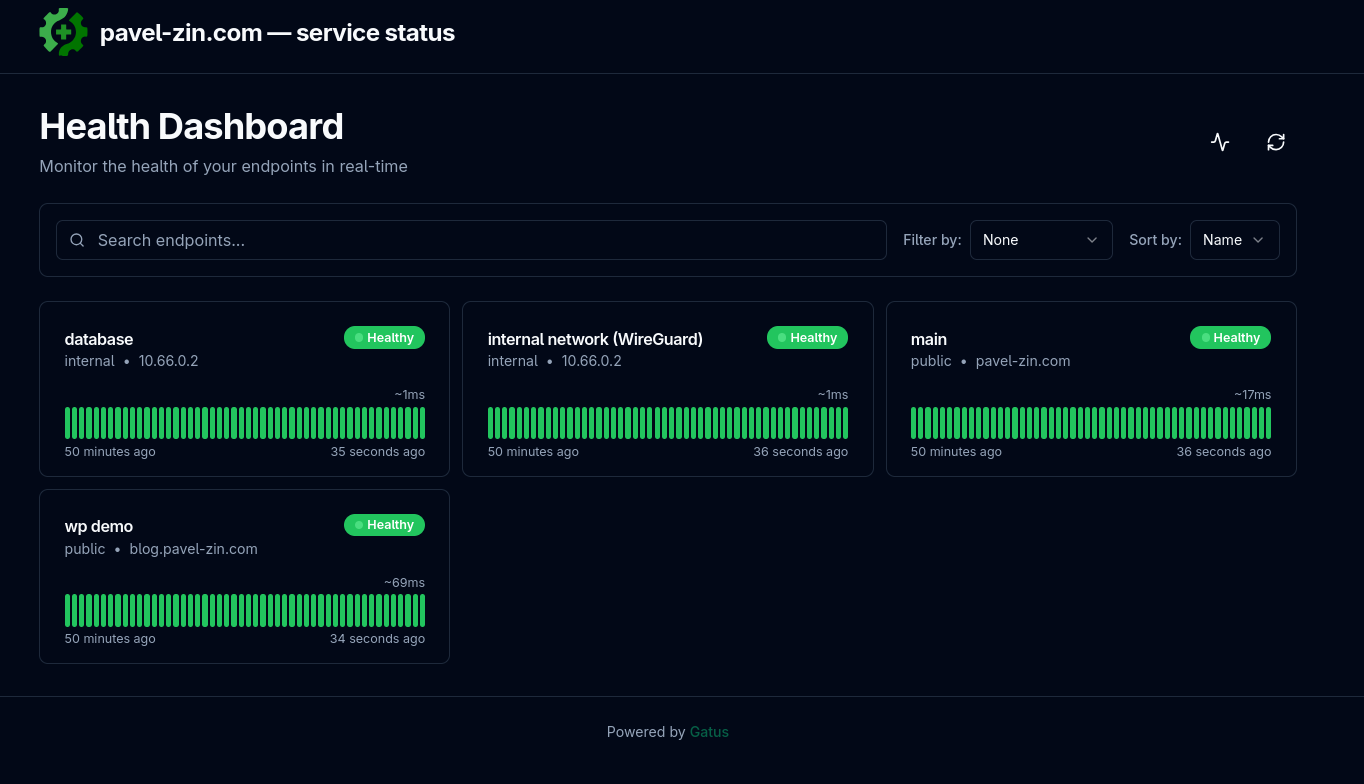The height and width of the screenshot is (784, 1364).
Task: Click the "Sort by:" label
Action: pos(1155,240)
